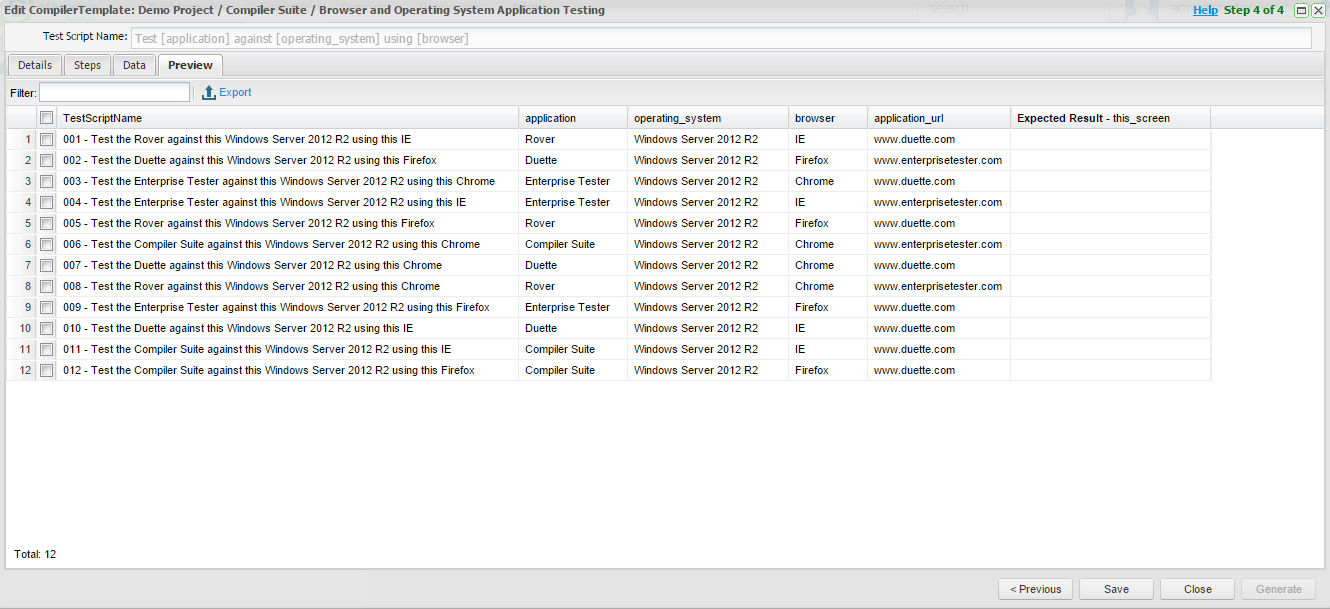Open the Data tab
The image size is (1330, 609).
click(x=134, y=65)
